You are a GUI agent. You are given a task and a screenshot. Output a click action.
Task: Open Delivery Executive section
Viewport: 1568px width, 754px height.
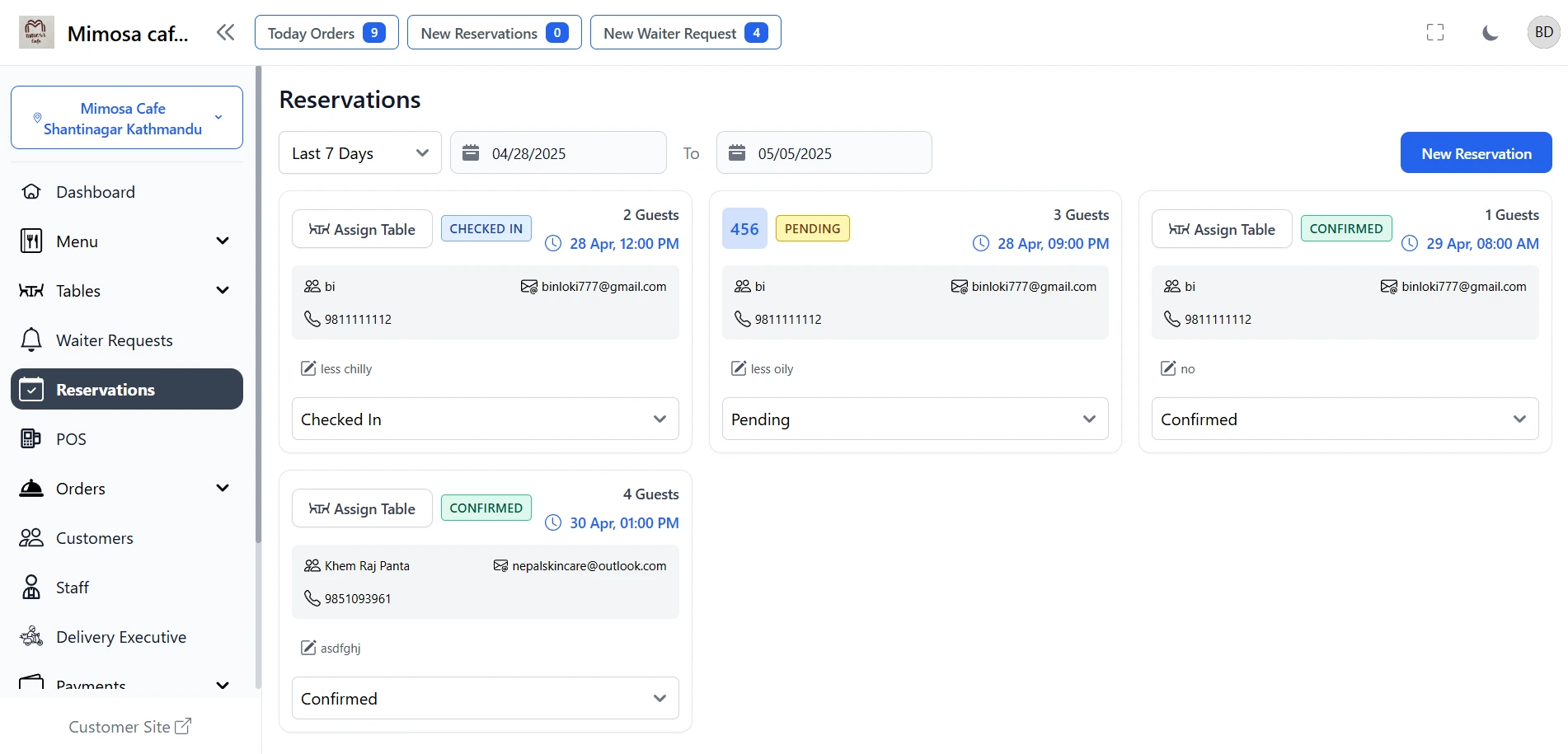click(x=120, y=636)
